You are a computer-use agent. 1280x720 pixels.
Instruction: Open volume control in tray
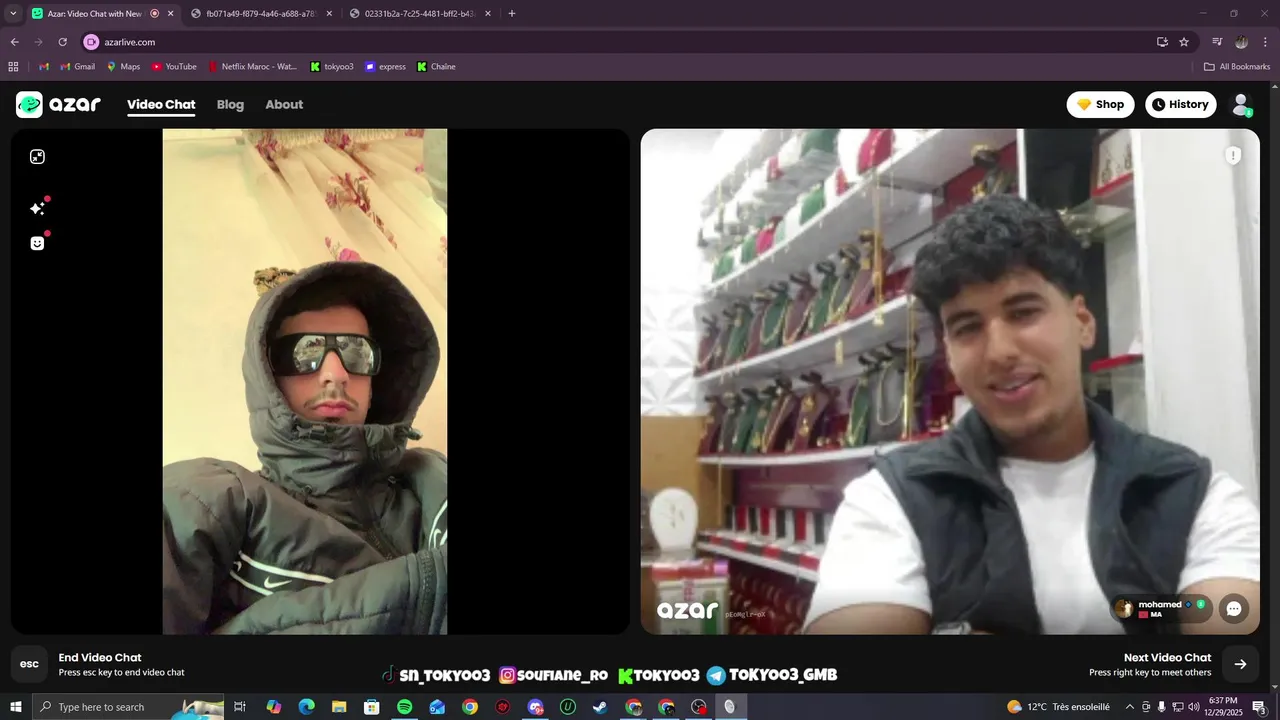(1193, 707)
